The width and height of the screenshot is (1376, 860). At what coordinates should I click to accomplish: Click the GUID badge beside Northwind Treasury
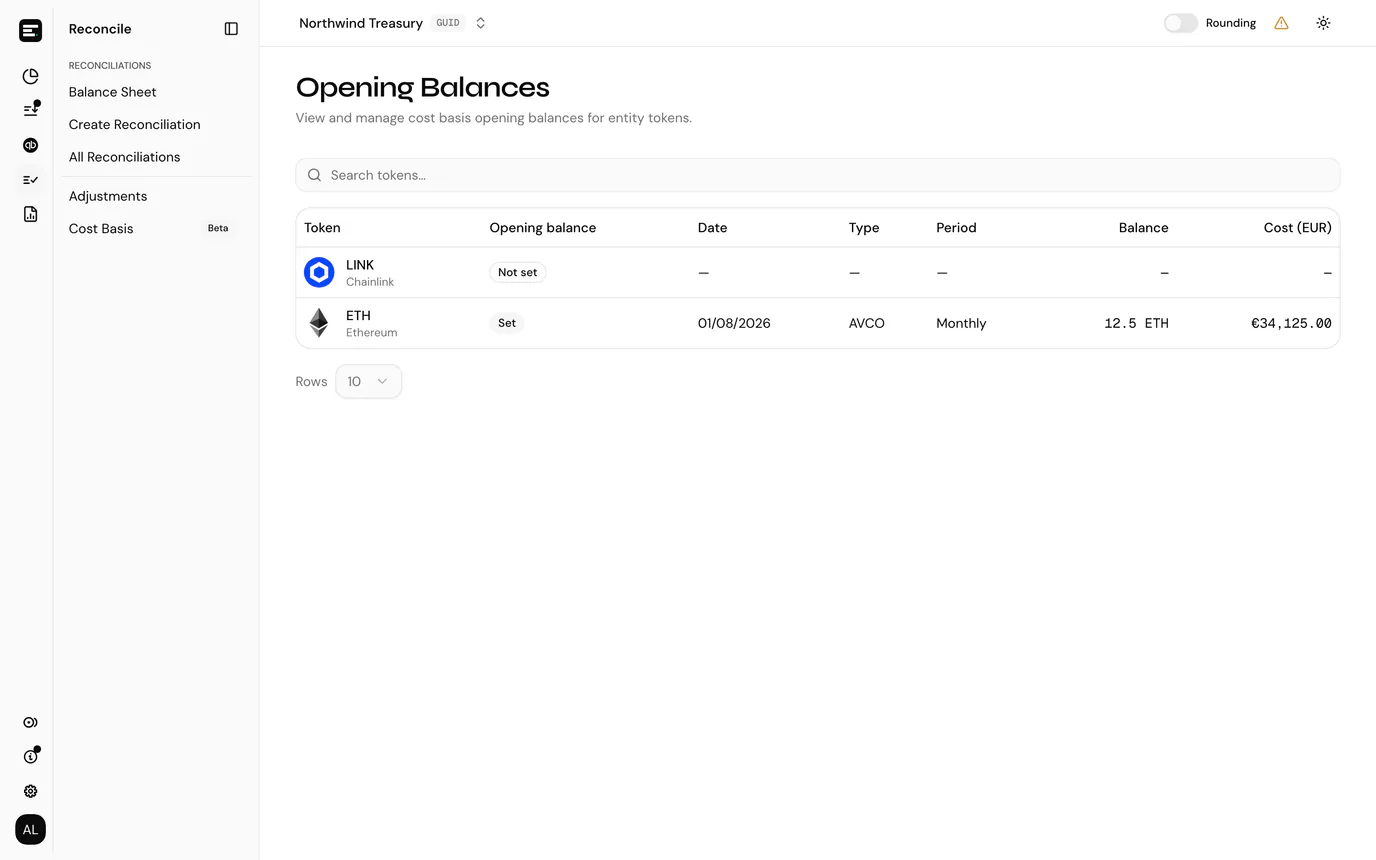448,23
